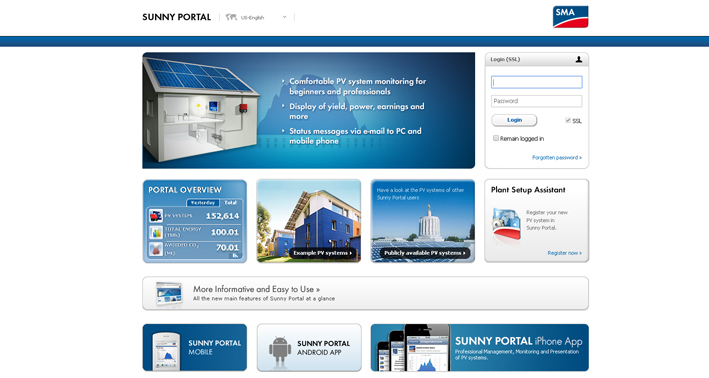The height and width of the screenshot is (378, 709).
Task: Click the Login button
Action: coord(514,120)
